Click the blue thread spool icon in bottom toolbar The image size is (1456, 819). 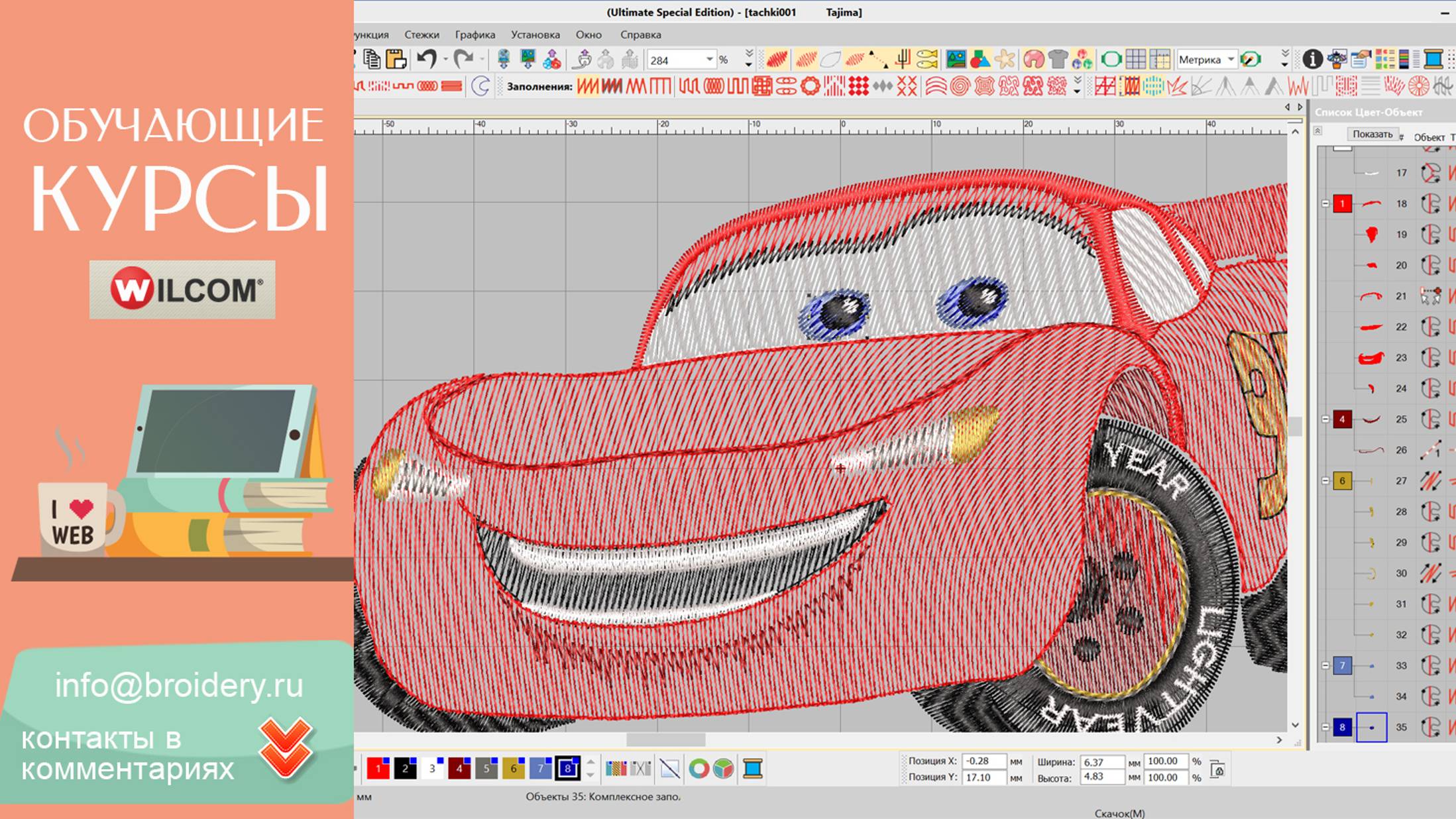tap(753, 769)
